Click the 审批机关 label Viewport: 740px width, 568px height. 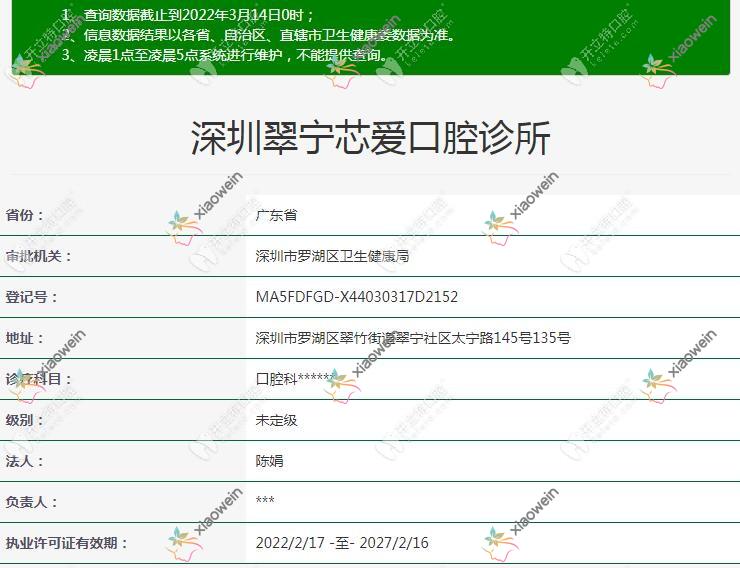point(38,256)
